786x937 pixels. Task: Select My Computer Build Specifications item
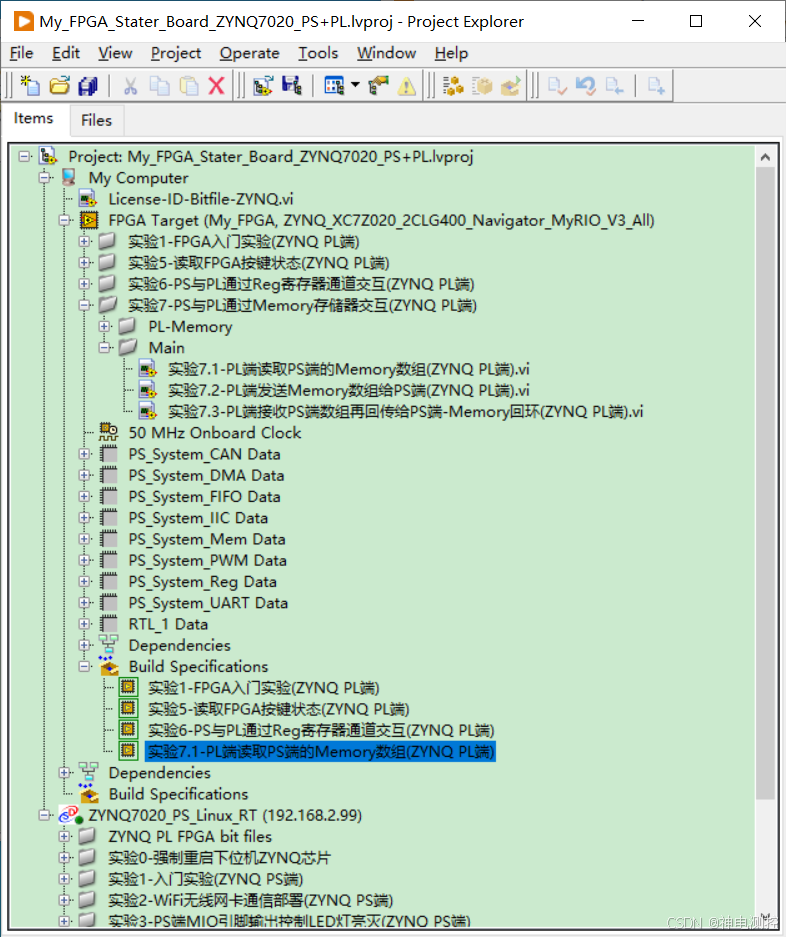(x=178, y=794)
